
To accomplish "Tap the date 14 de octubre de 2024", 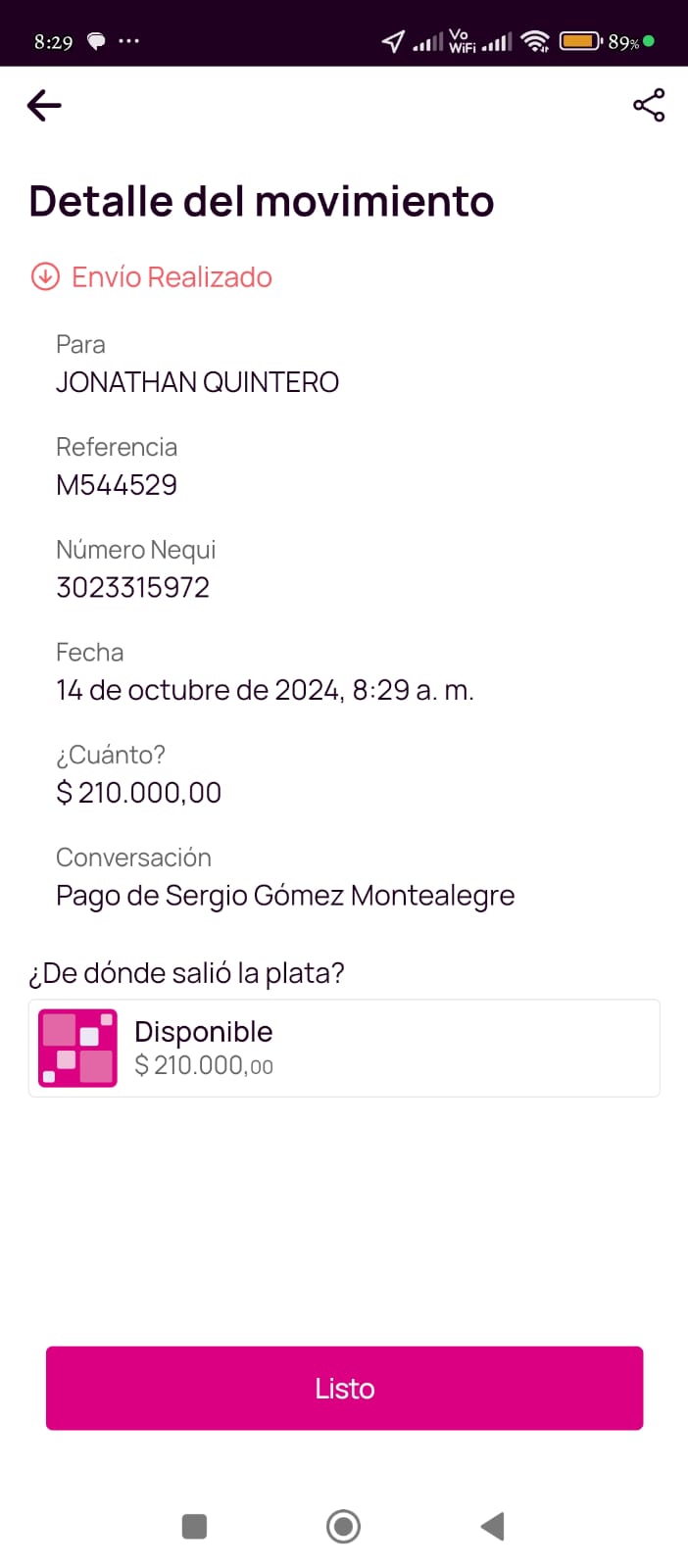I will coord(198,691).
